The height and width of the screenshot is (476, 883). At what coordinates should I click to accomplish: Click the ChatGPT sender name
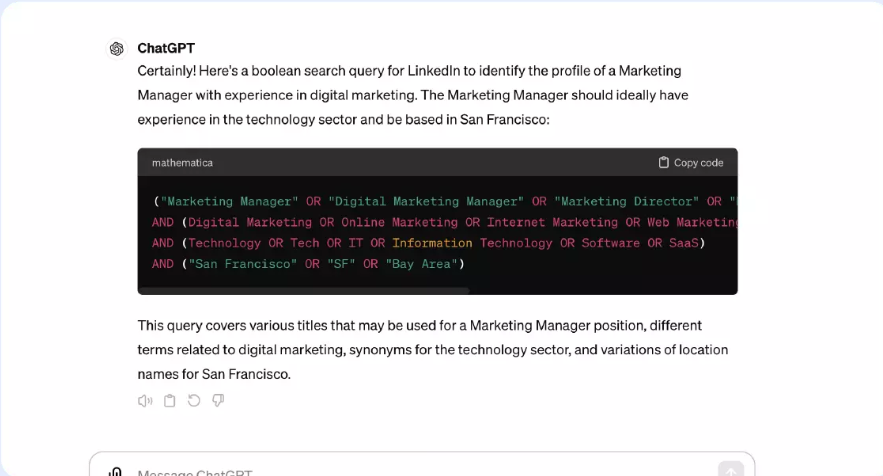tap(166, 48)
